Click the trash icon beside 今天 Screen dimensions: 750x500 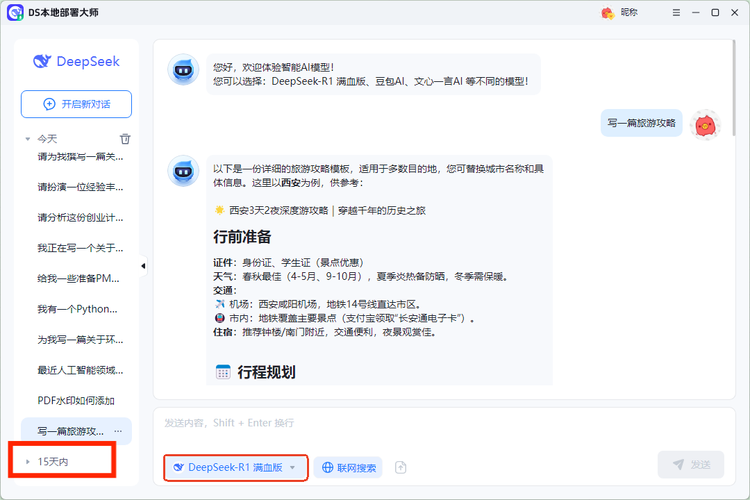(125, 139)
